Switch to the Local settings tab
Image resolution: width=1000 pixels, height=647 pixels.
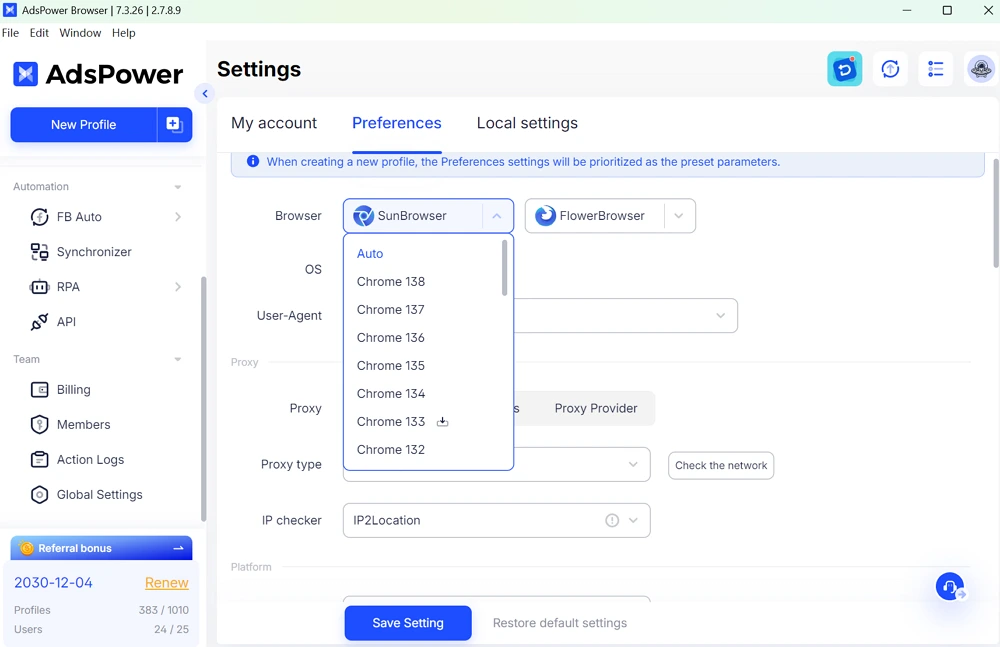click(x=527, y=123)
